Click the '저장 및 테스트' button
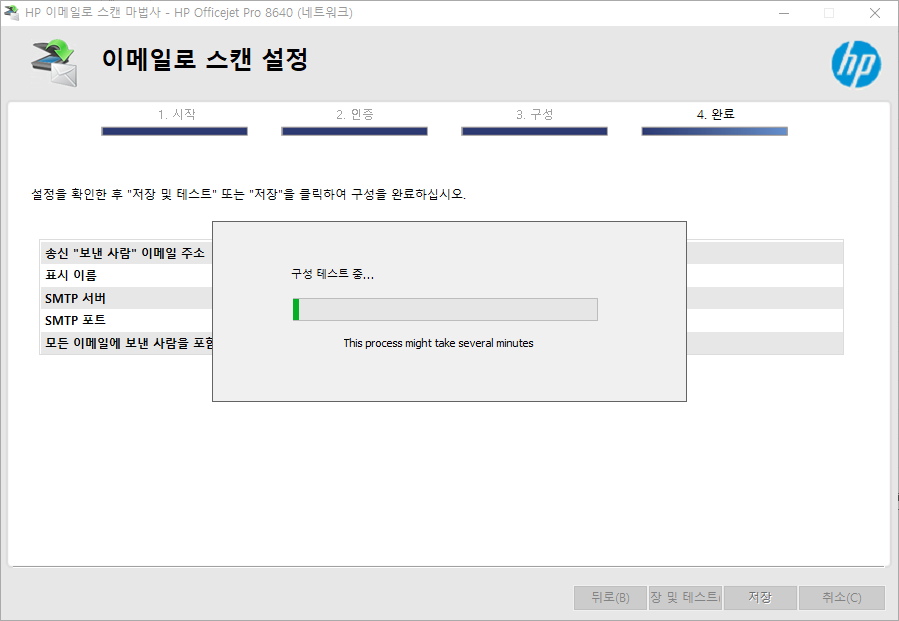 685,597
